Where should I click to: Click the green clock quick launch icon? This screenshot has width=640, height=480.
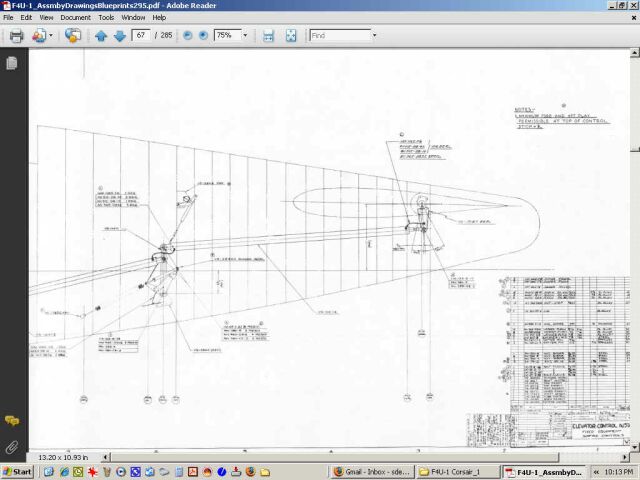click(x=78, y=472)
